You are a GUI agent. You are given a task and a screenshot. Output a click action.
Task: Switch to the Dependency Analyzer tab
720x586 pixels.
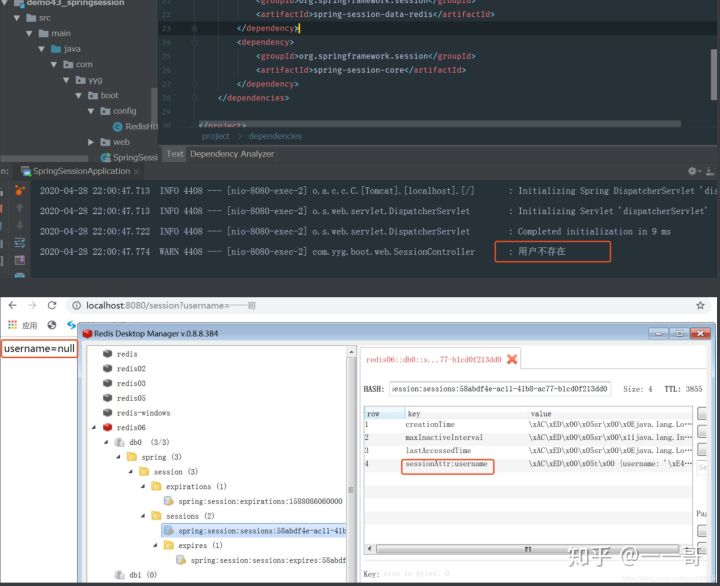coord(231,154)
